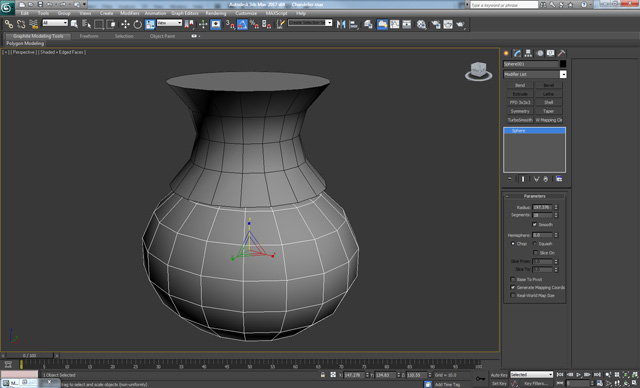Screen dimensions: 640x388
Task: Switch to the Freeform ribbon tab
Action: tap(89, 36)
